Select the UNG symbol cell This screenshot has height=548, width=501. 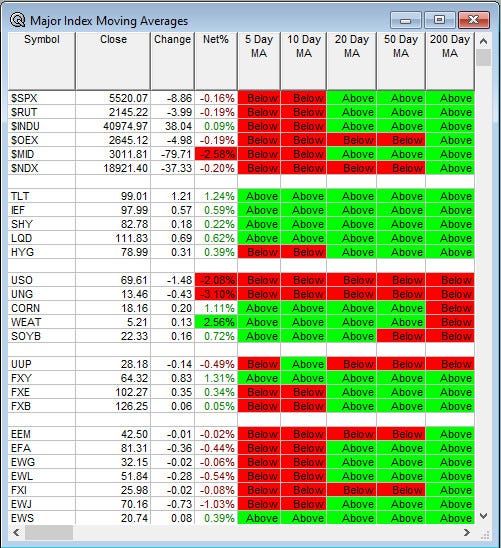[x=42, y=294]
